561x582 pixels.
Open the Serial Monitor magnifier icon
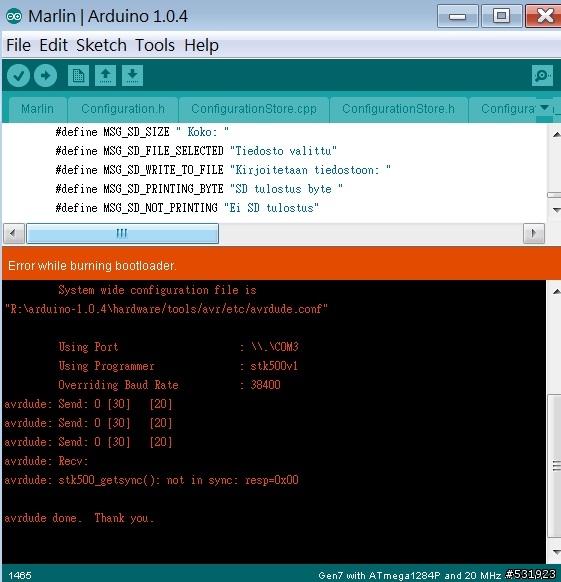[x=542, y=76]
